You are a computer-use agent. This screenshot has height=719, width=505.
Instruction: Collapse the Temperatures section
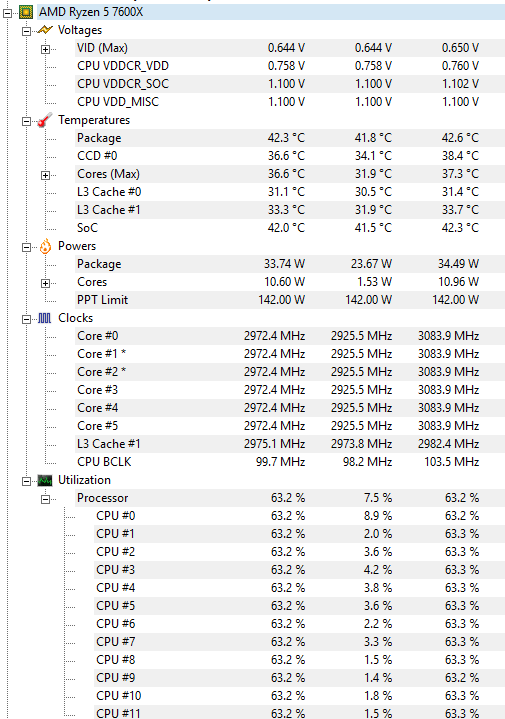[27, 121]
